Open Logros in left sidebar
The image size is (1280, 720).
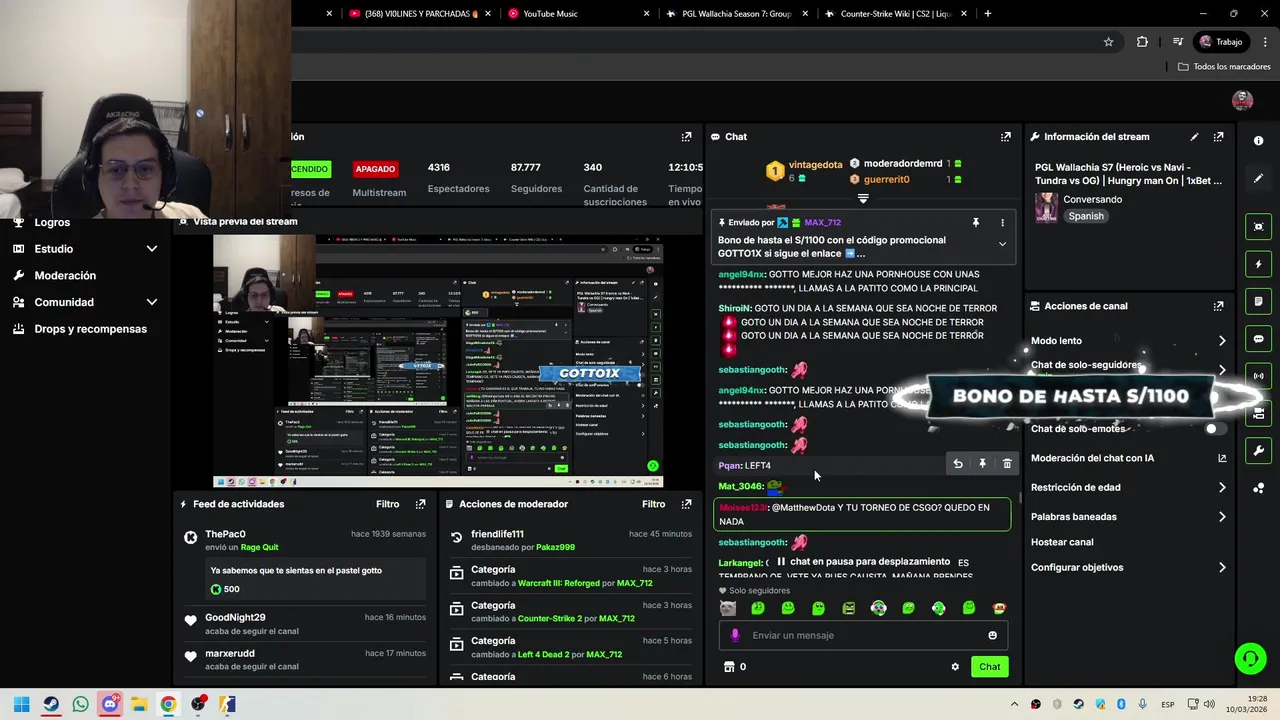(52, 223)
